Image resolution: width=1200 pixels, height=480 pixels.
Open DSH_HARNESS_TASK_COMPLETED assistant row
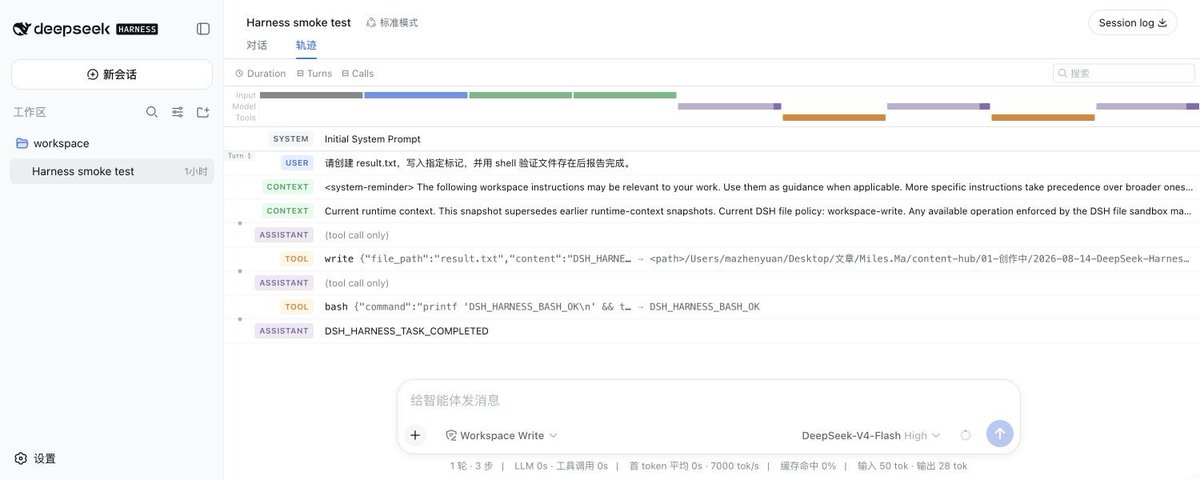712,331
